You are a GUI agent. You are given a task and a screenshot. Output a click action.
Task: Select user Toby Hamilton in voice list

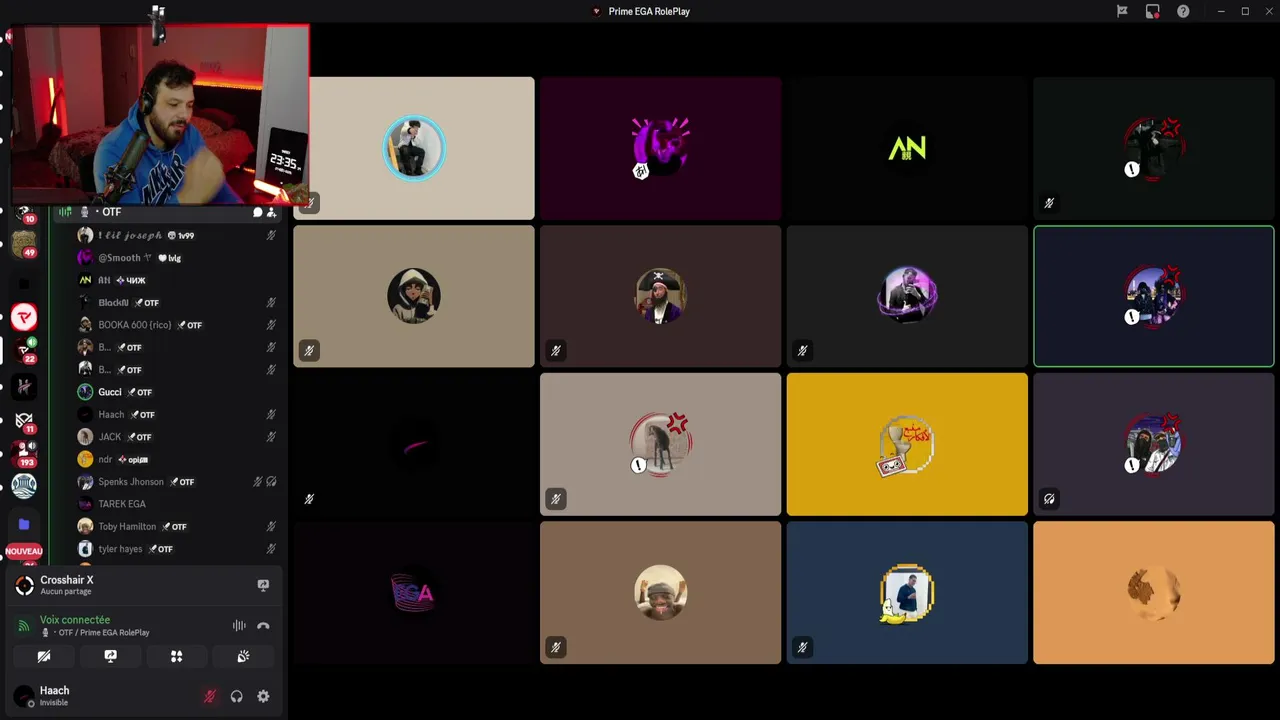tap(175, 526)
